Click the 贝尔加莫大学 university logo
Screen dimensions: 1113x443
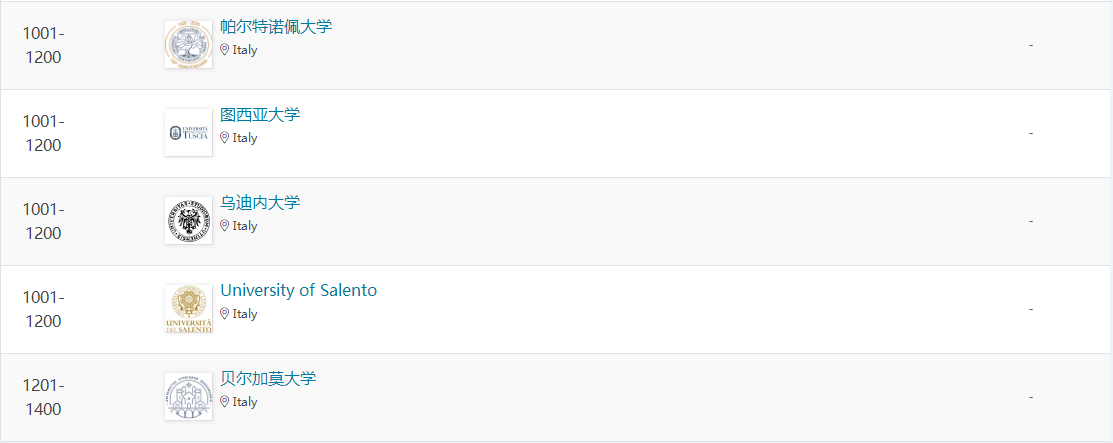(188, 397)
